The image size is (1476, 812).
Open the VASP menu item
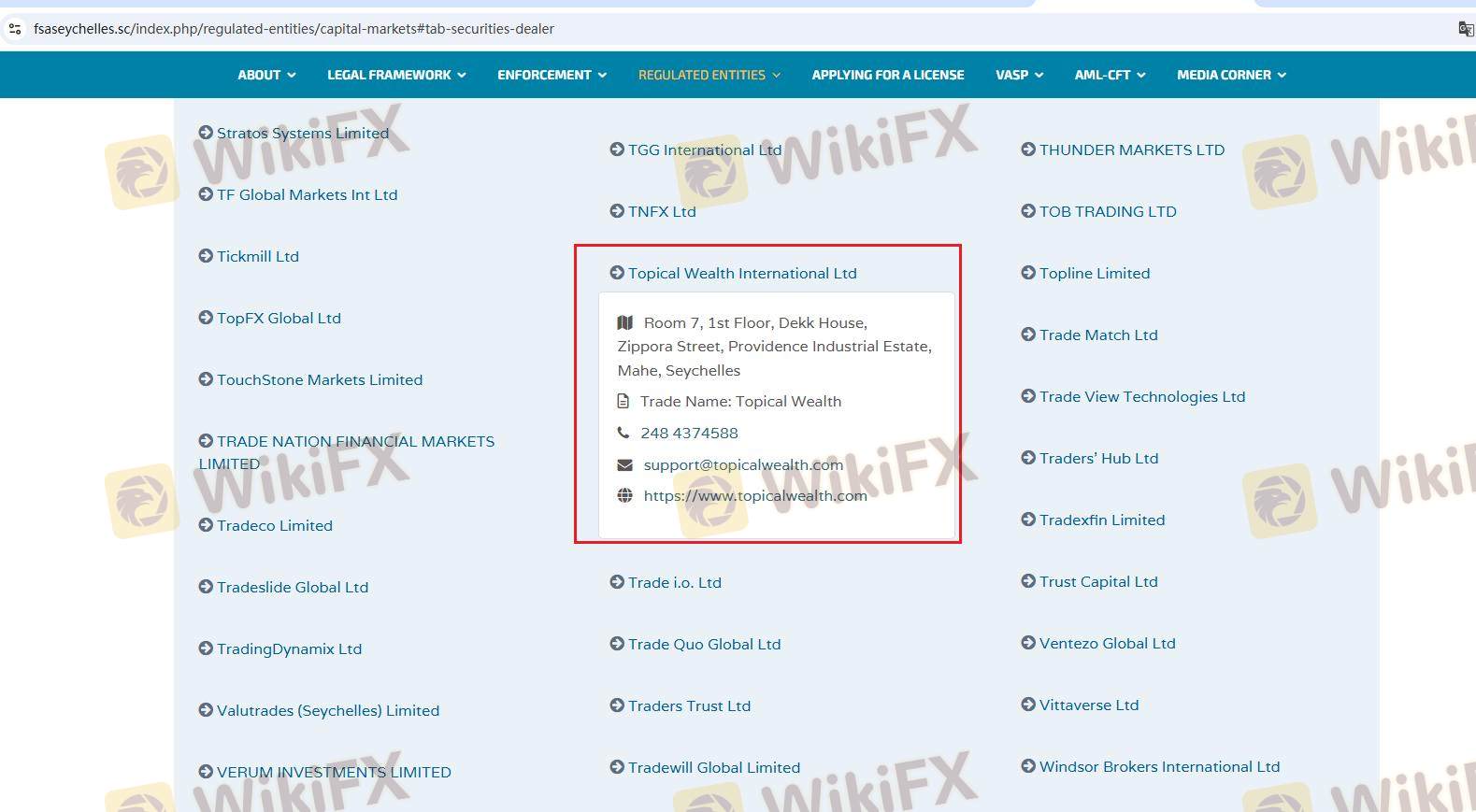1019,75
